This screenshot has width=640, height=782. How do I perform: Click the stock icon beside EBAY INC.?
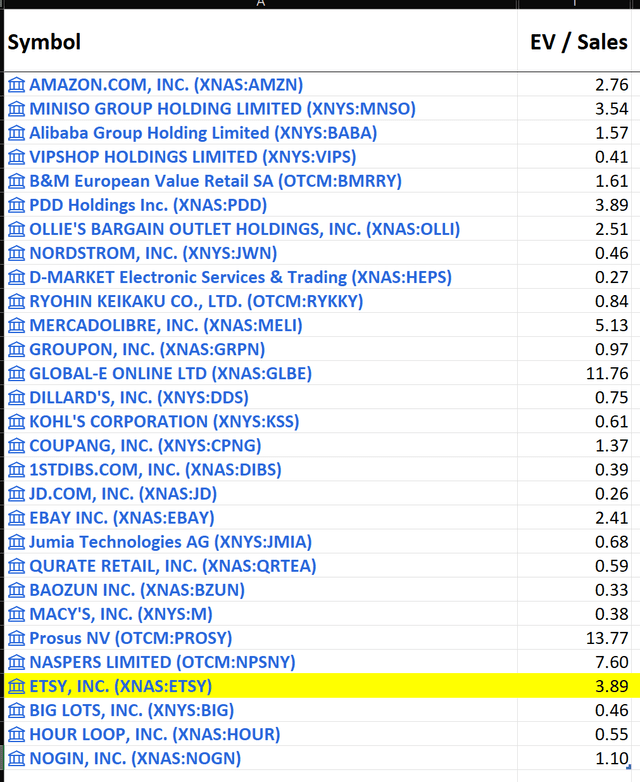[16, 518]
